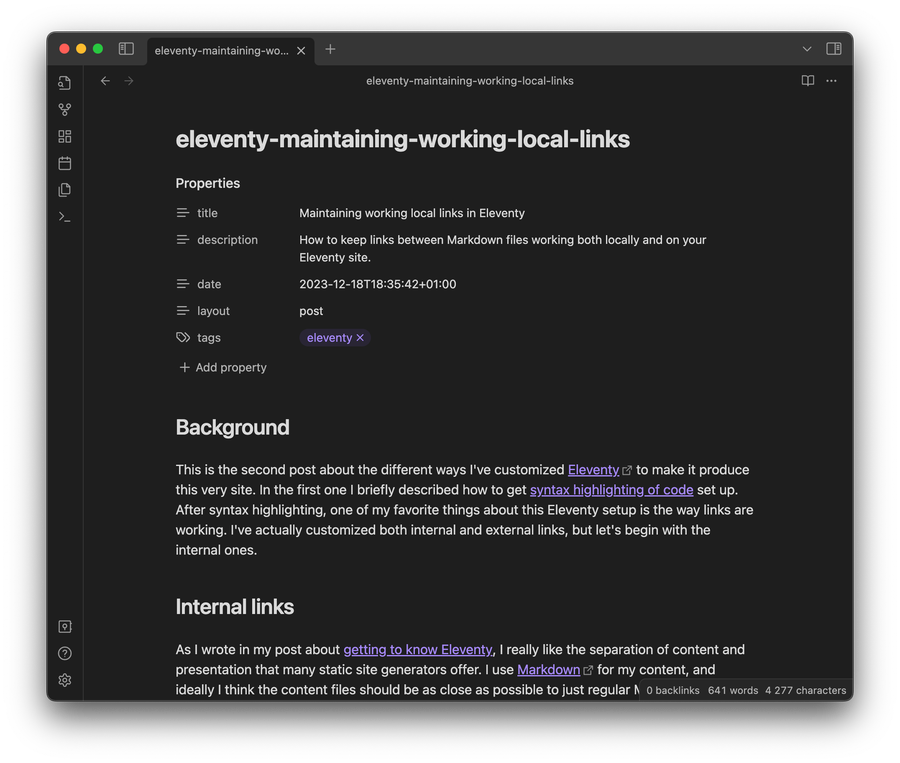This screenshot has height=763, width=900.
Task: Click the title property type icon
Action: pyautogui.click(x=183, y=213)
